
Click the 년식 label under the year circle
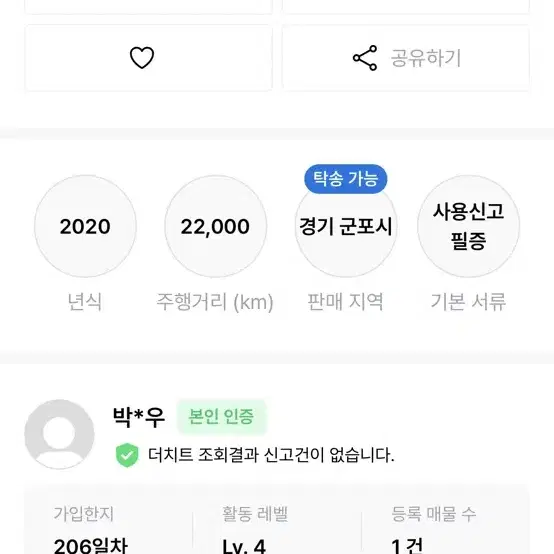pyautogui.click(x=85, y=302)
